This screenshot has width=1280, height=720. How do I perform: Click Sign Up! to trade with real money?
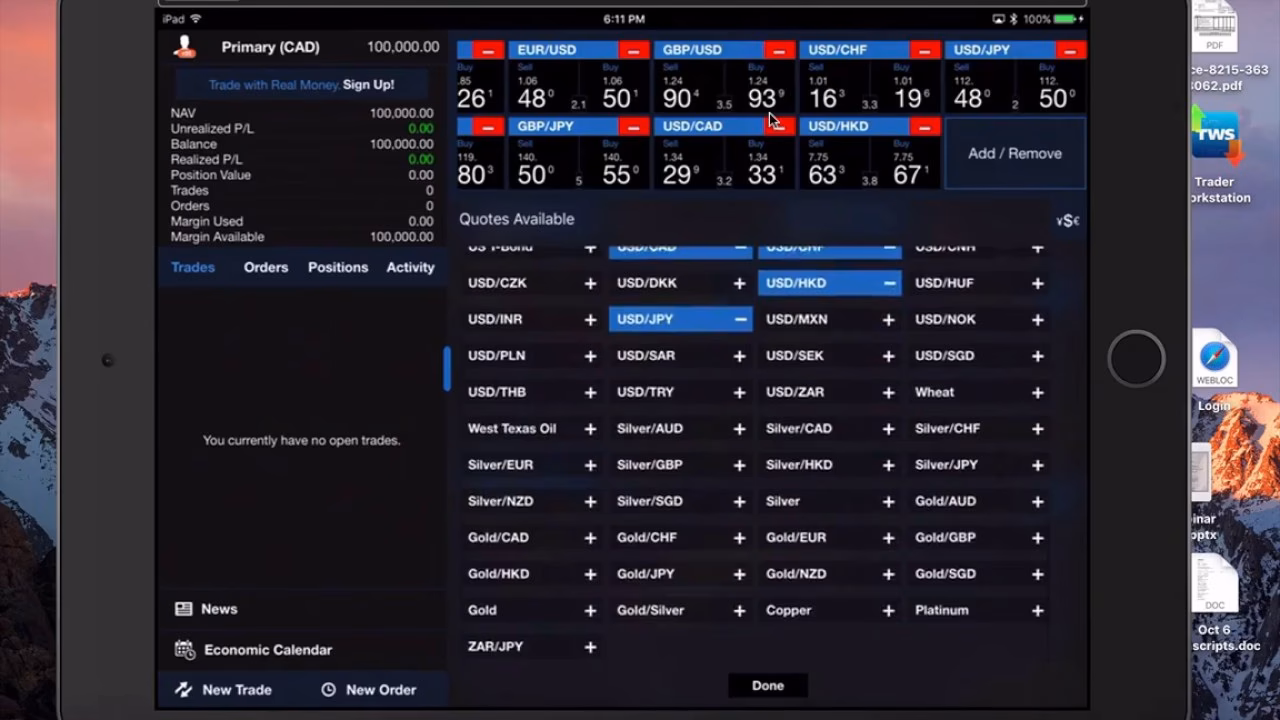(368, 85)
